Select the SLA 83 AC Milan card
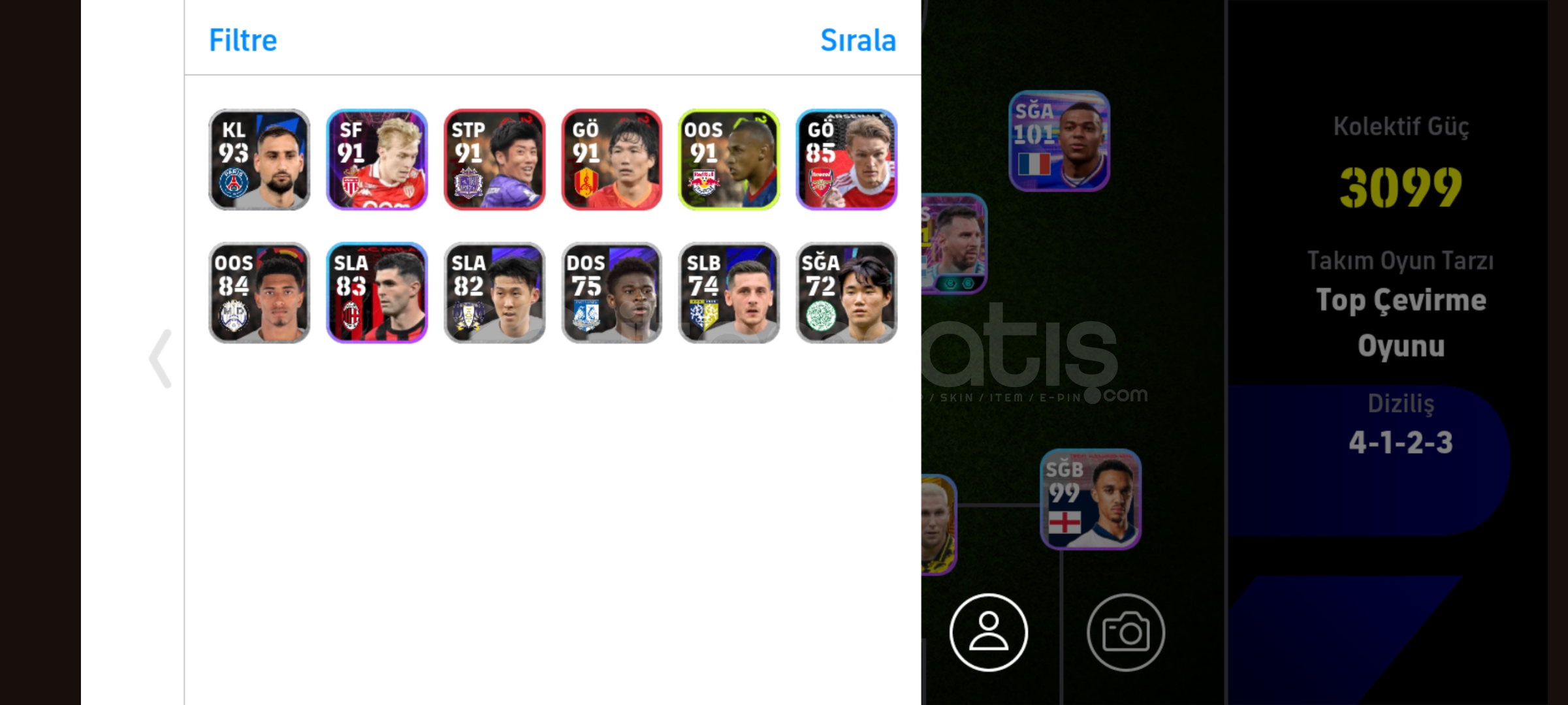The height and width of the screenshot is (705, 1568). tap(377, 292)
